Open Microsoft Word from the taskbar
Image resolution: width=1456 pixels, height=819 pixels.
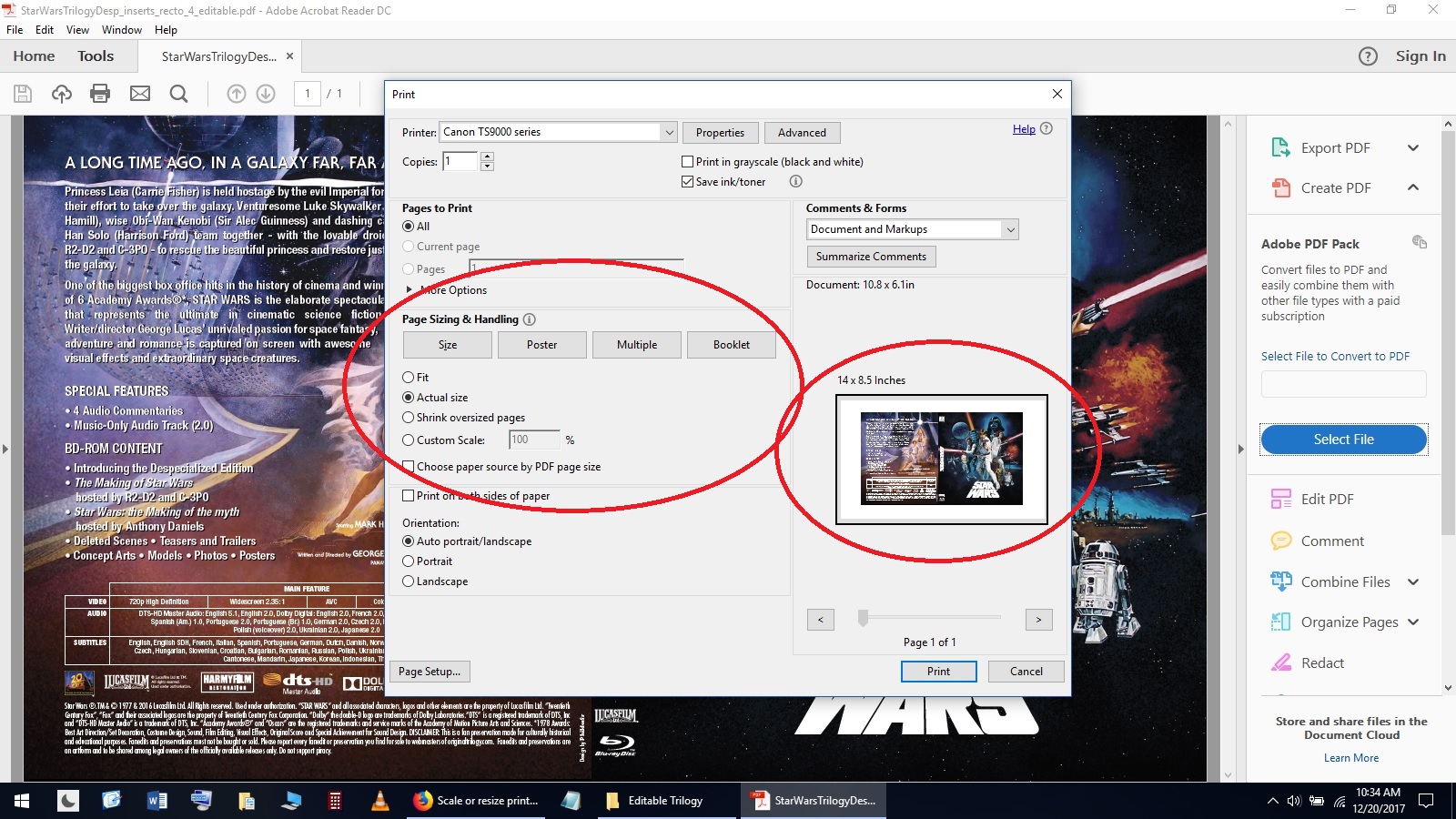pos(157,801)
